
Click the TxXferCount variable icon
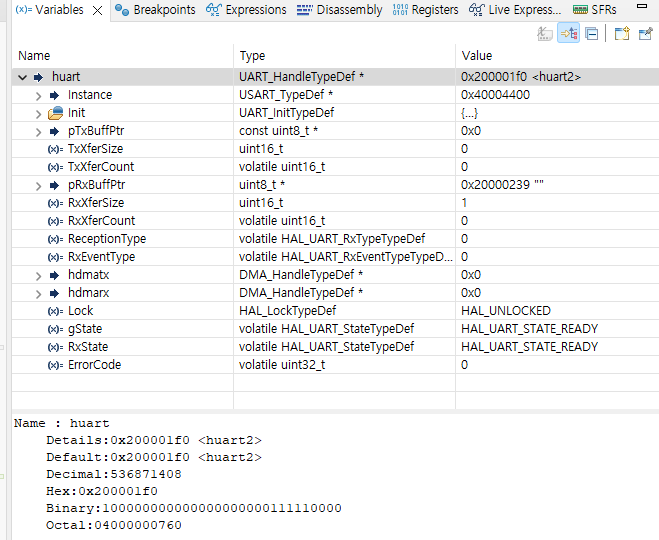[55, 167]
